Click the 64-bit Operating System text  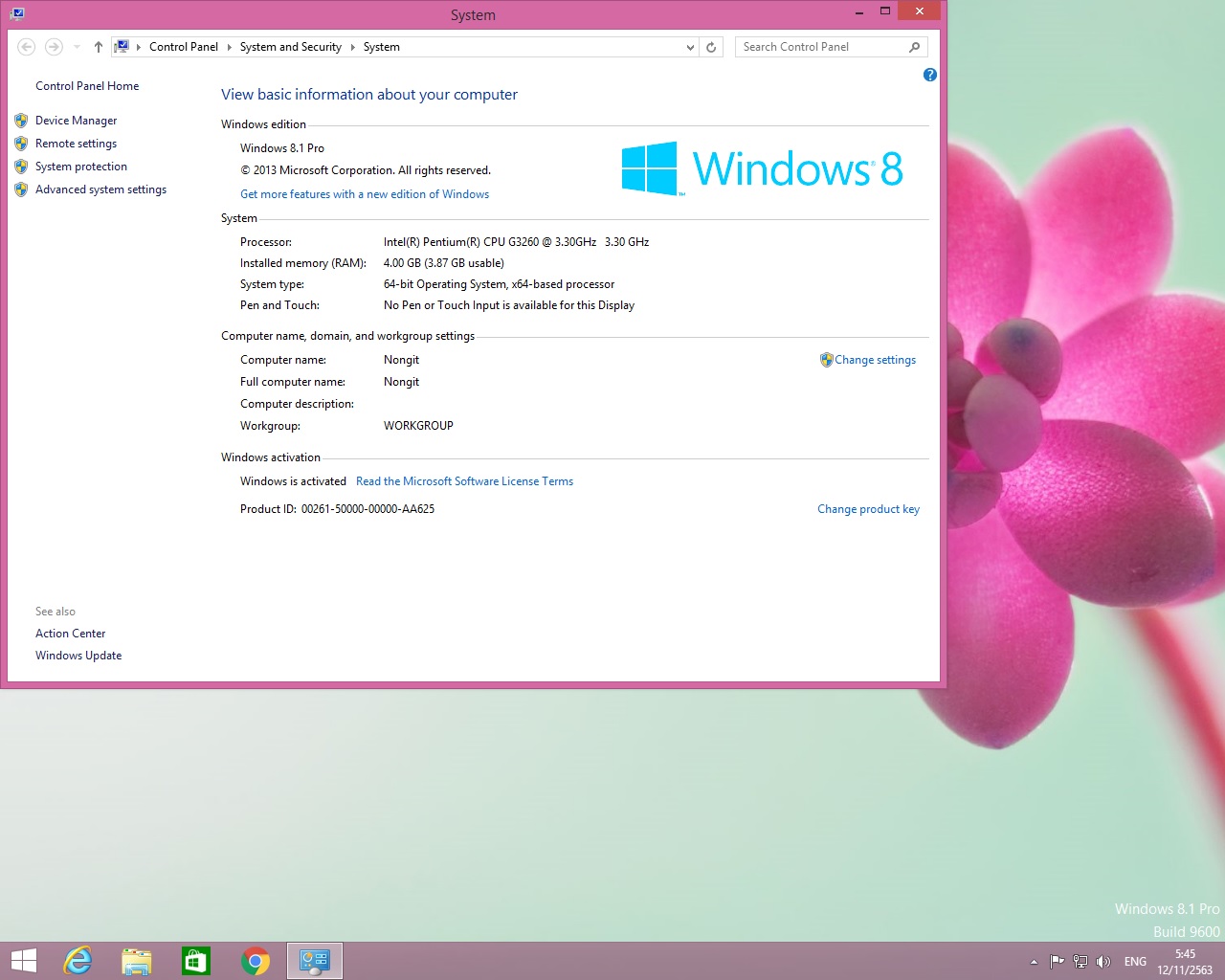(499, 284)
